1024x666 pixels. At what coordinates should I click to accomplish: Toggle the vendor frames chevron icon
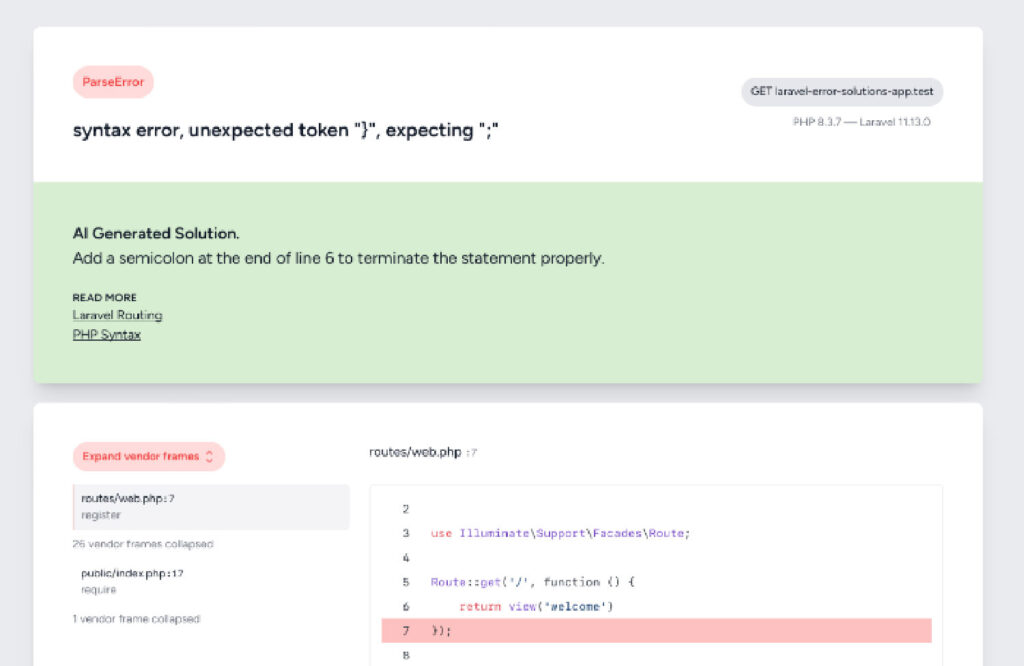pyautogui.click(x=210, y=456)
